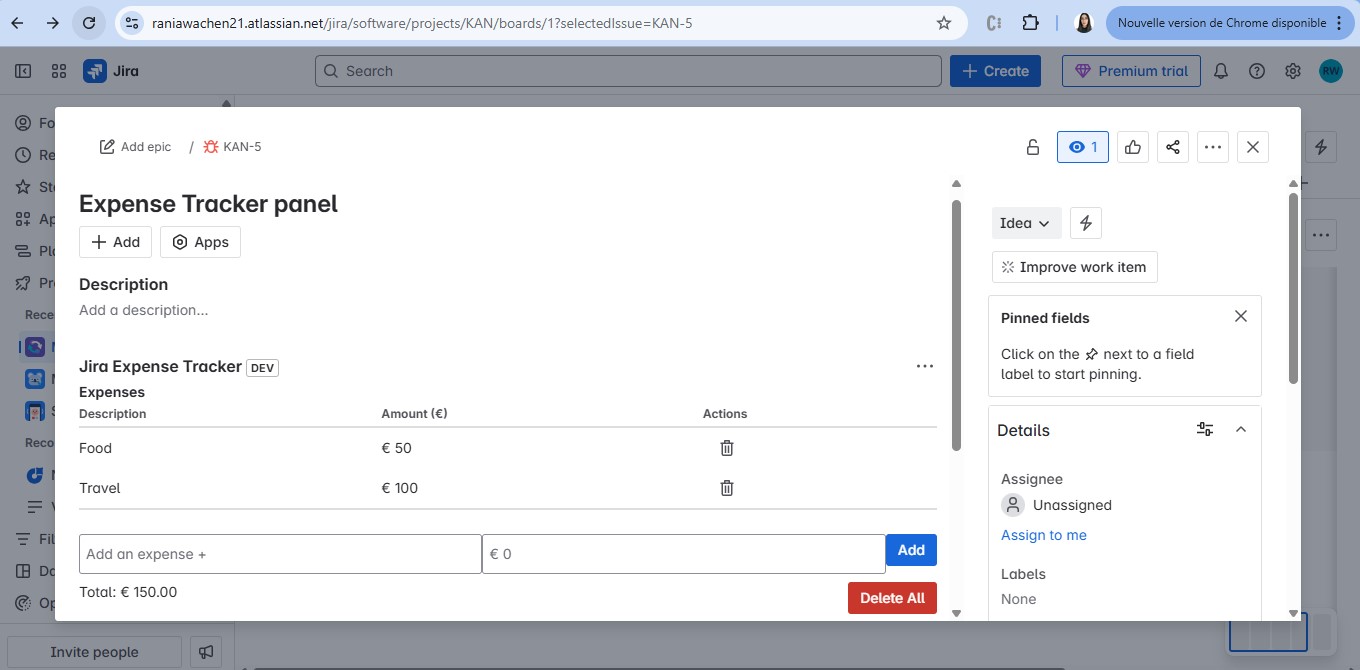Vote with the thumbs-up icon
This screenshot has width=1360, height=670.
(1133, 147)
